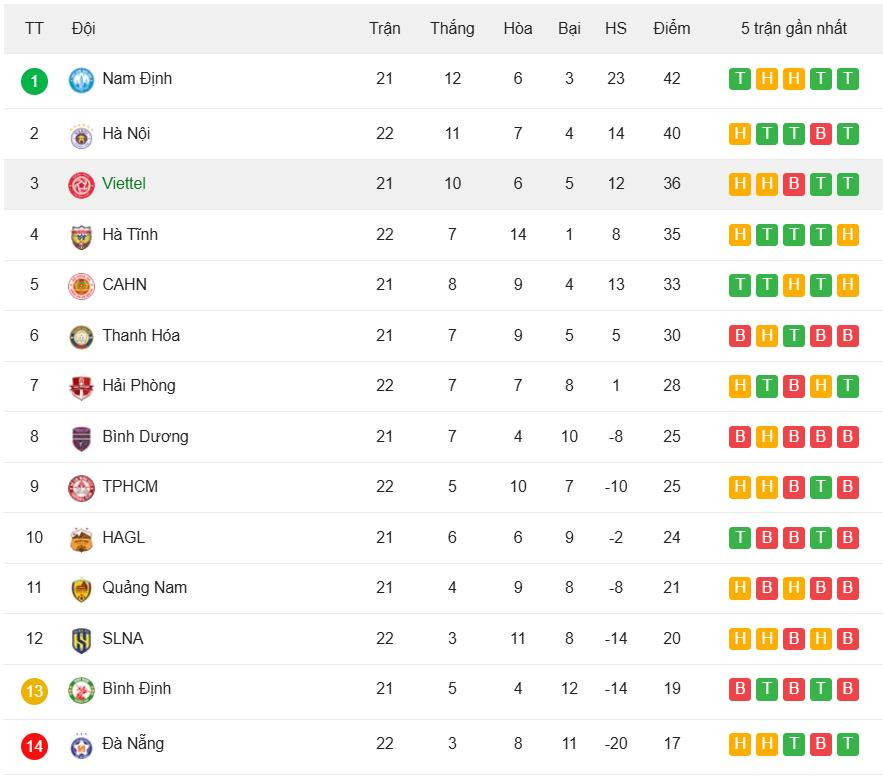
Task: Click the CAHN club emblem
Action: [81, 286]
